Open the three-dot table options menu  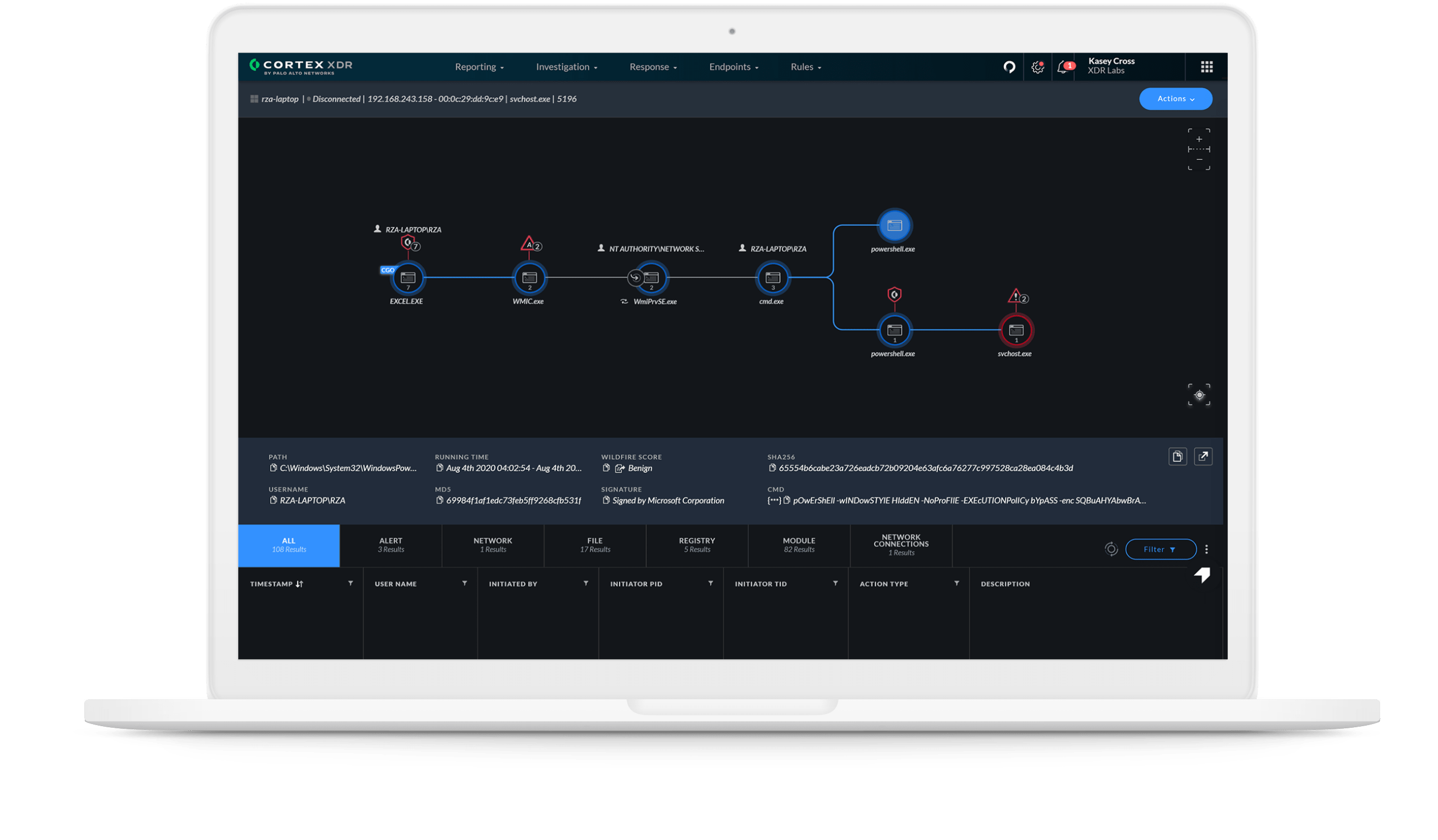[x=1206, y=549]
